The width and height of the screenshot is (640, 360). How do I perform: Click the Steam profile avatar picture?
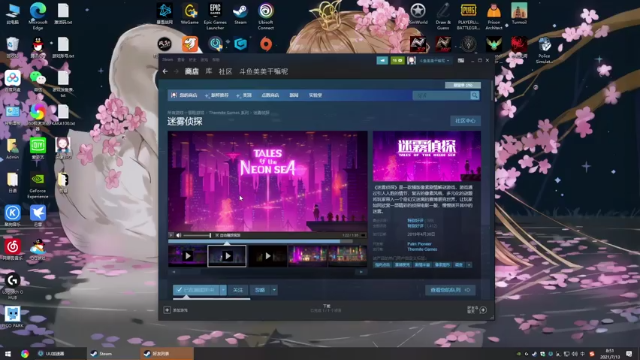[x=411, y=60]
